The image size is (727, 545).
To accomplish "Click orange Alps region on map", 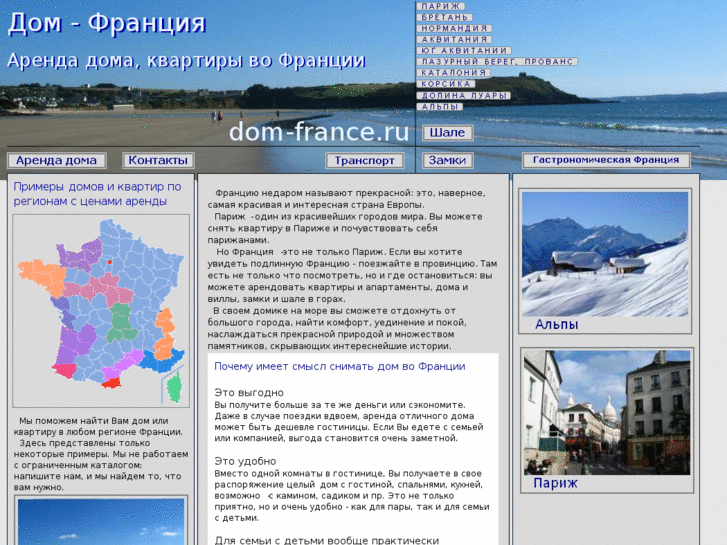I will pos(165,334).
